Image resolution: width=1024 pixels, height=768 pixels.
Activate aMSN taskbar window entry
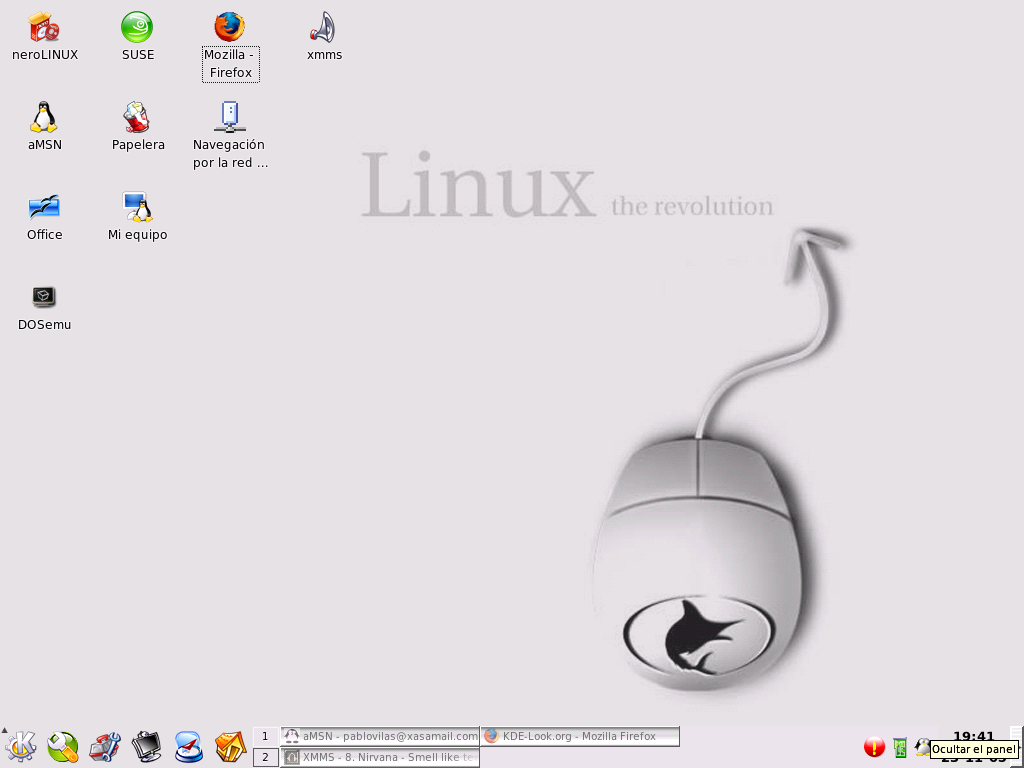pyautogui.click(x=380, y=736)
